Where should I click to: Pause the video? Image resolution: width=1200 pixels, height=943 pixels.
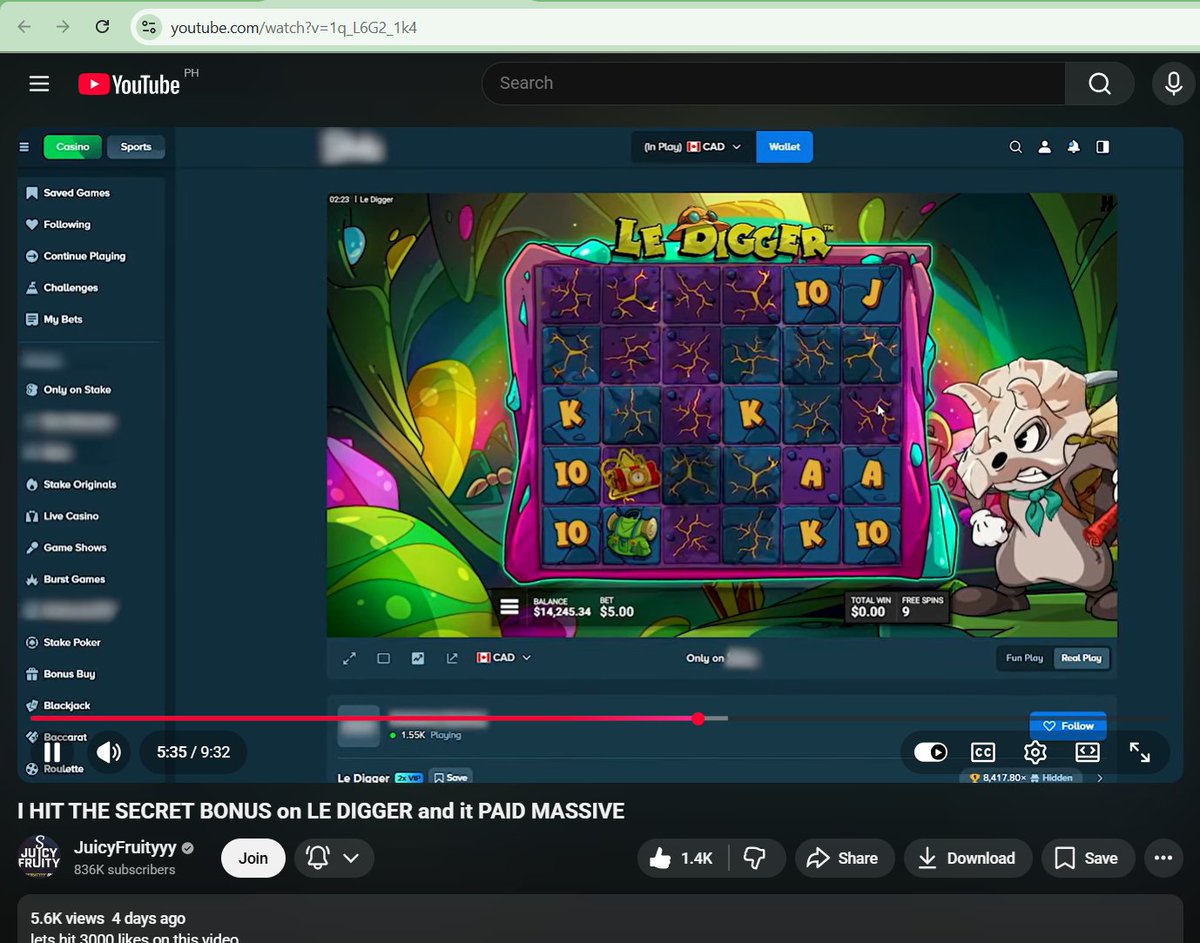(52, 752)
